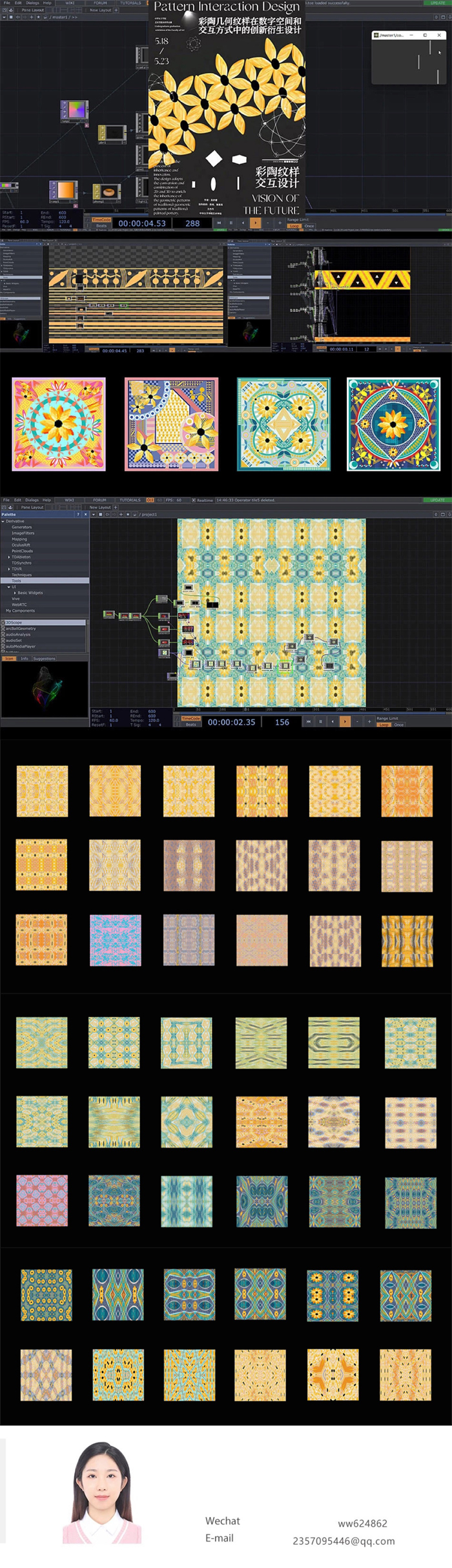The width and height of the screenshot is (452, 1568).
Task: Switch timeline 00:00:02.35 to Beats mode
Action: click(191, 725)
